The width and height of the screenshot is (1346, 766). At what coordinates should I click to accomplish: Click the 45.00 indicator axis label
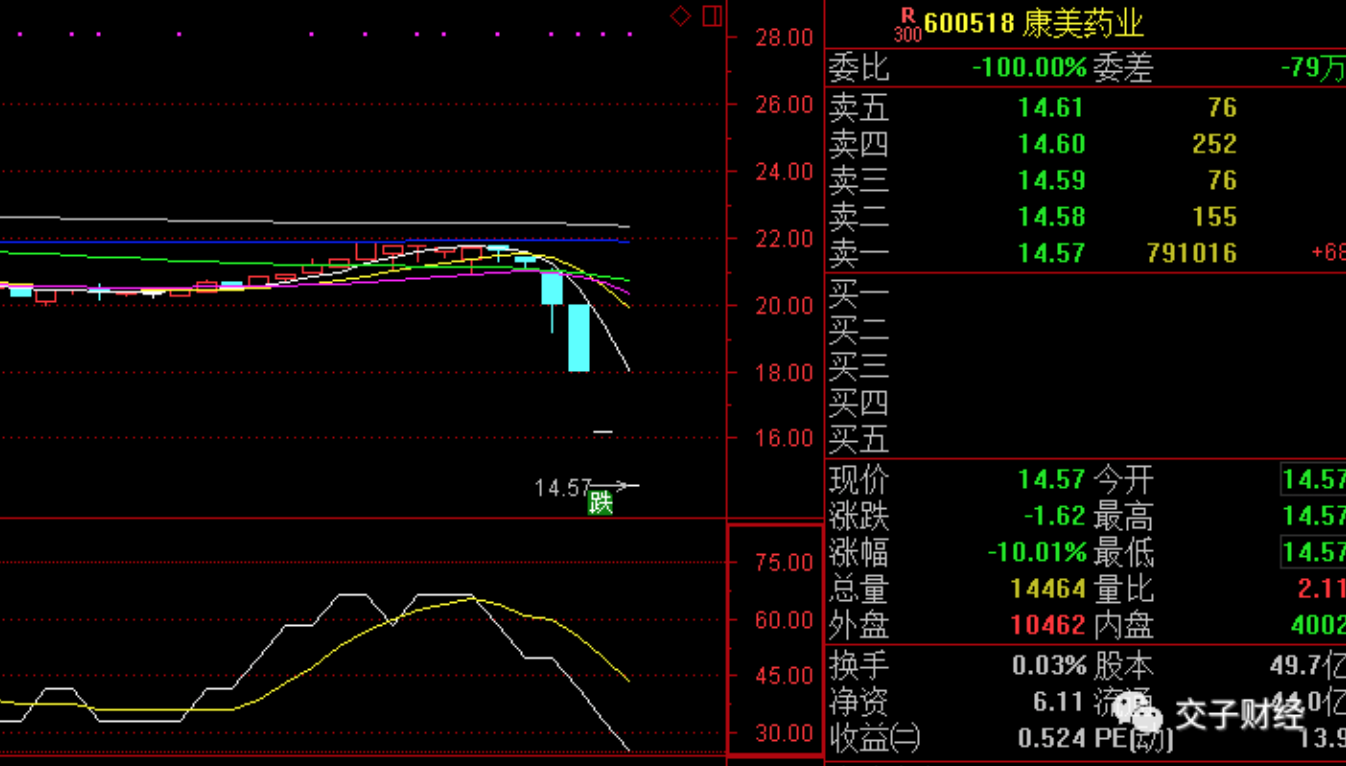(785, 676)
